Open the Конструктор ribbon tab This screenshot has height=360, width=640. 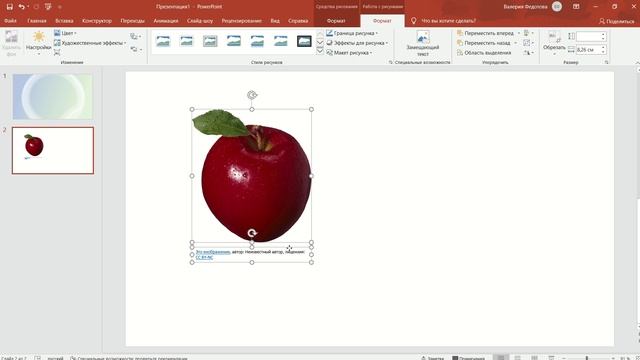(x=97, y=21)
